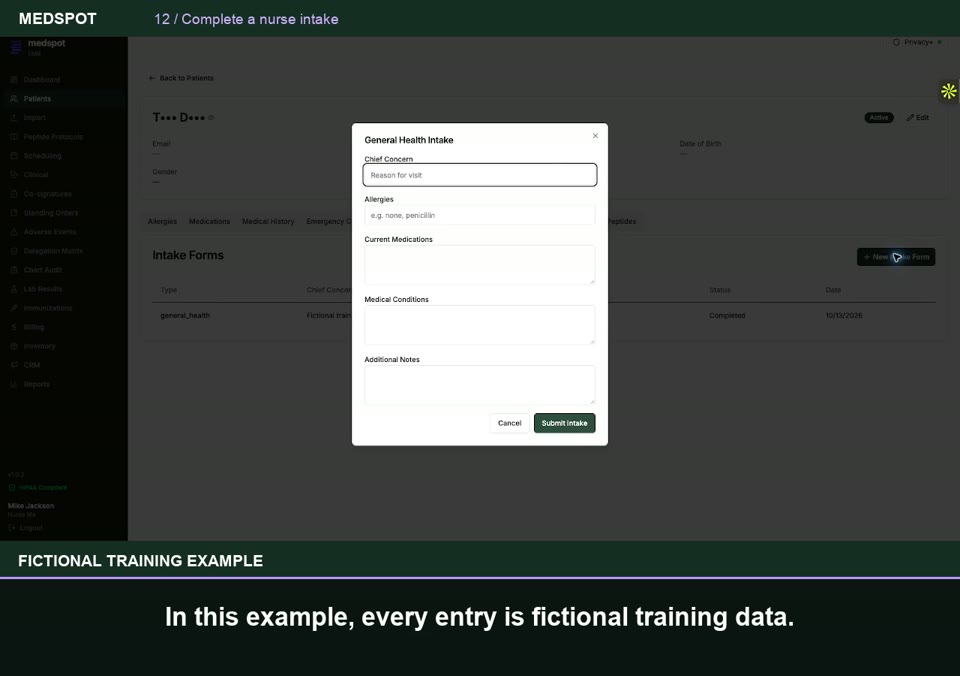Image resolution: width=960 pixels, height=676 pixels.
Task: Open Lab Results flask icon
Action: [x=14, y=289]
